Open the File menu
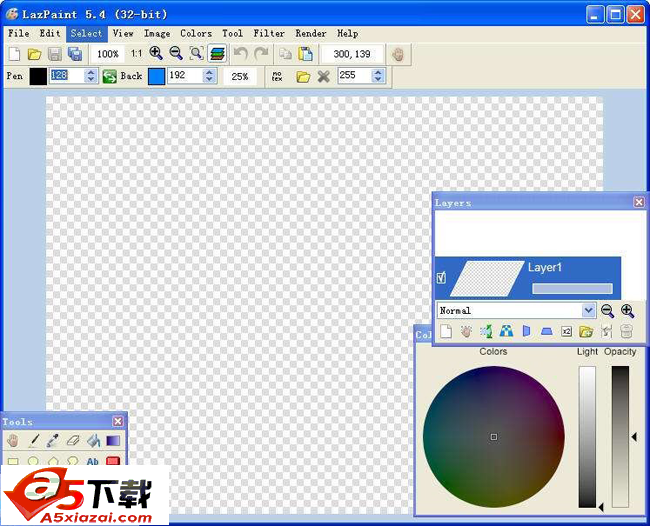Viewport: 650px width, 526px height. tap(19, 34)
